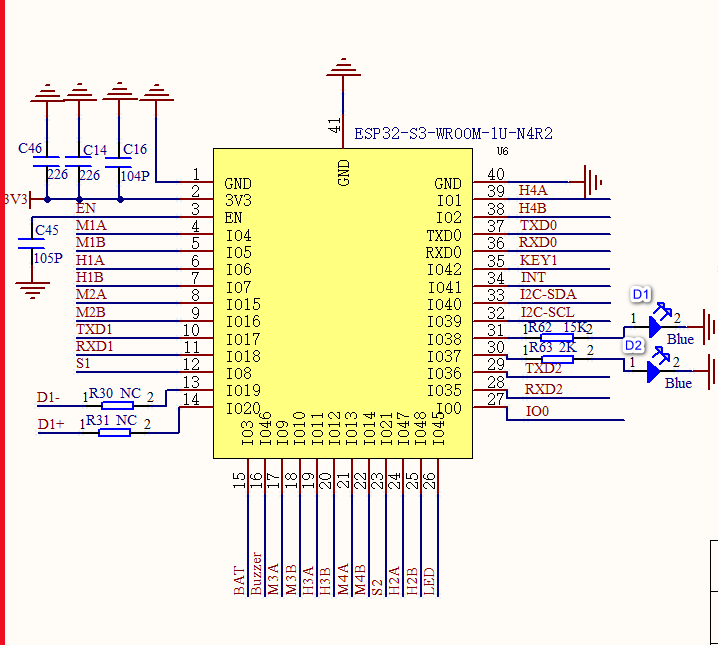Click the 104P value under C16
The image size is (718, 645).
(135, 176)
